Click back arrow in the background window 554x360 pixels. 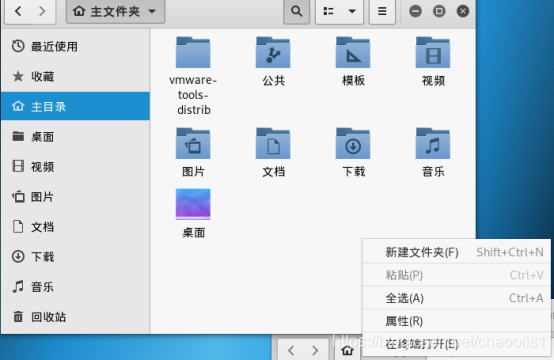click(x=291, y=350)
